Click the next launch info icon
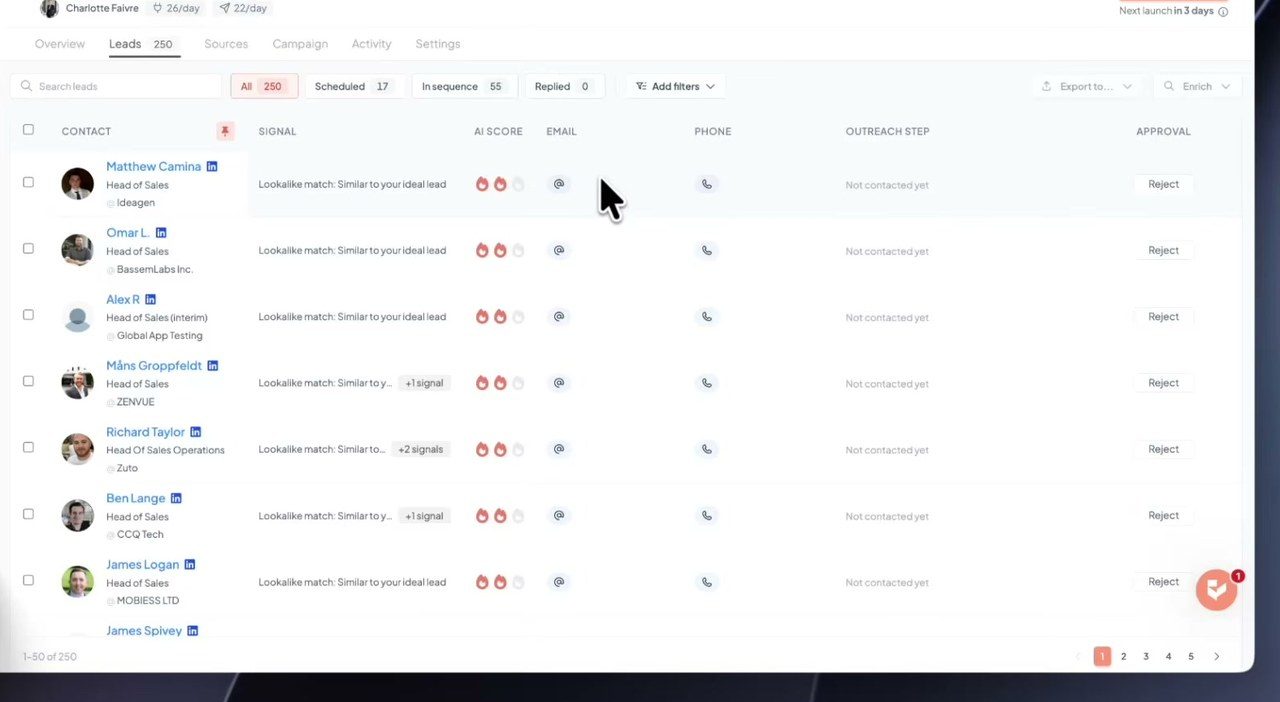Viewport: 1280px width, 702px height. coord(1223,11)
